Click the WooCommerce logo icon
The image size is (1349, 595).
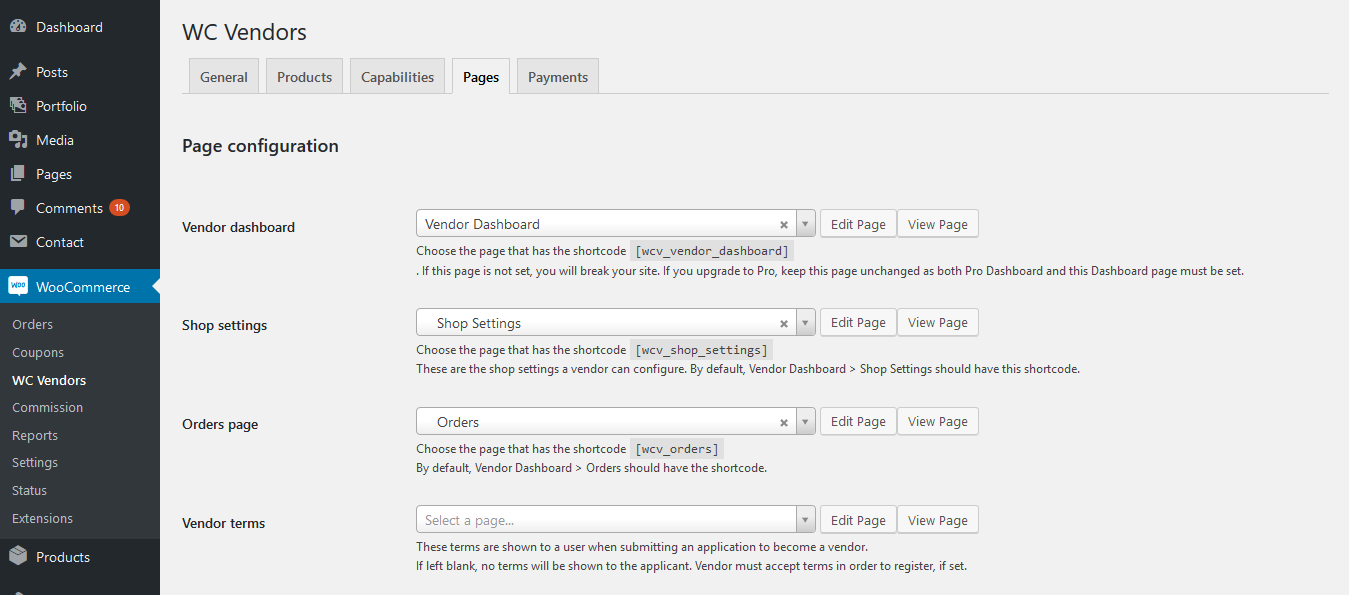click(x=18, y=287)
